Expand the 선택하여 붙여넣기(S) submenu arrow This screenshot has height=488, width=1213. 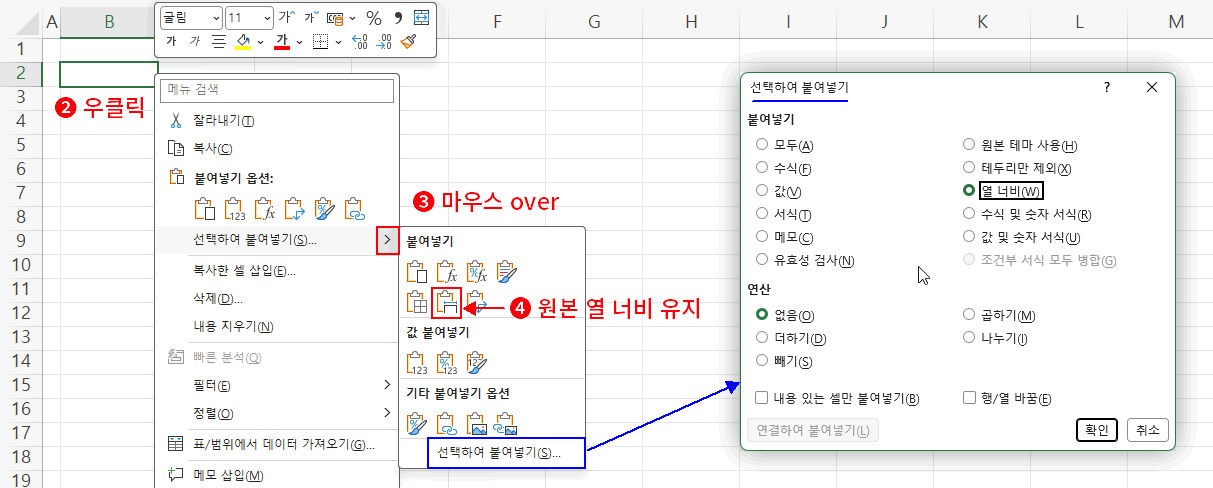(387, 240)
